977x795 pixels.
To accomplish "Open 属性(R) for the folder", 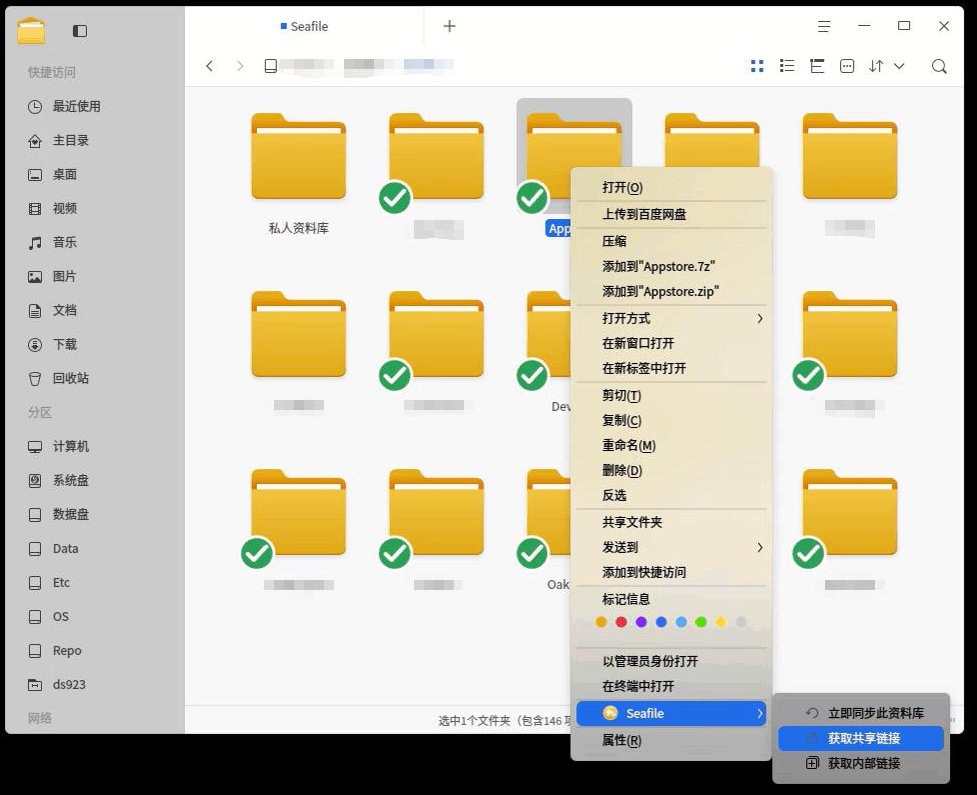I will pos(671,740).
